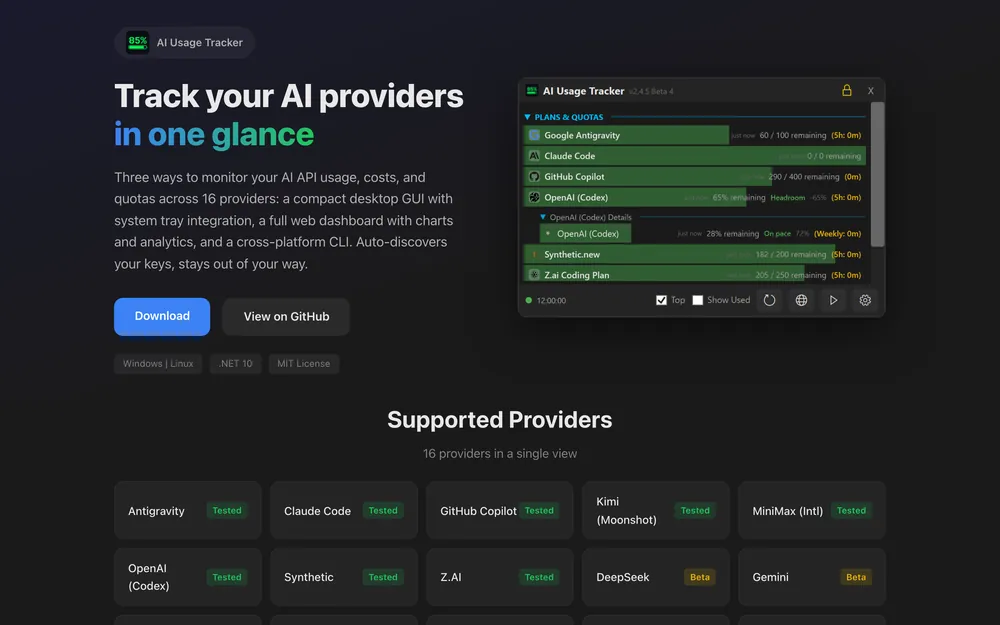Enable the Show Used checkbox
The width and height of the screenshot is (1000, 625).
tap(698, 300)
